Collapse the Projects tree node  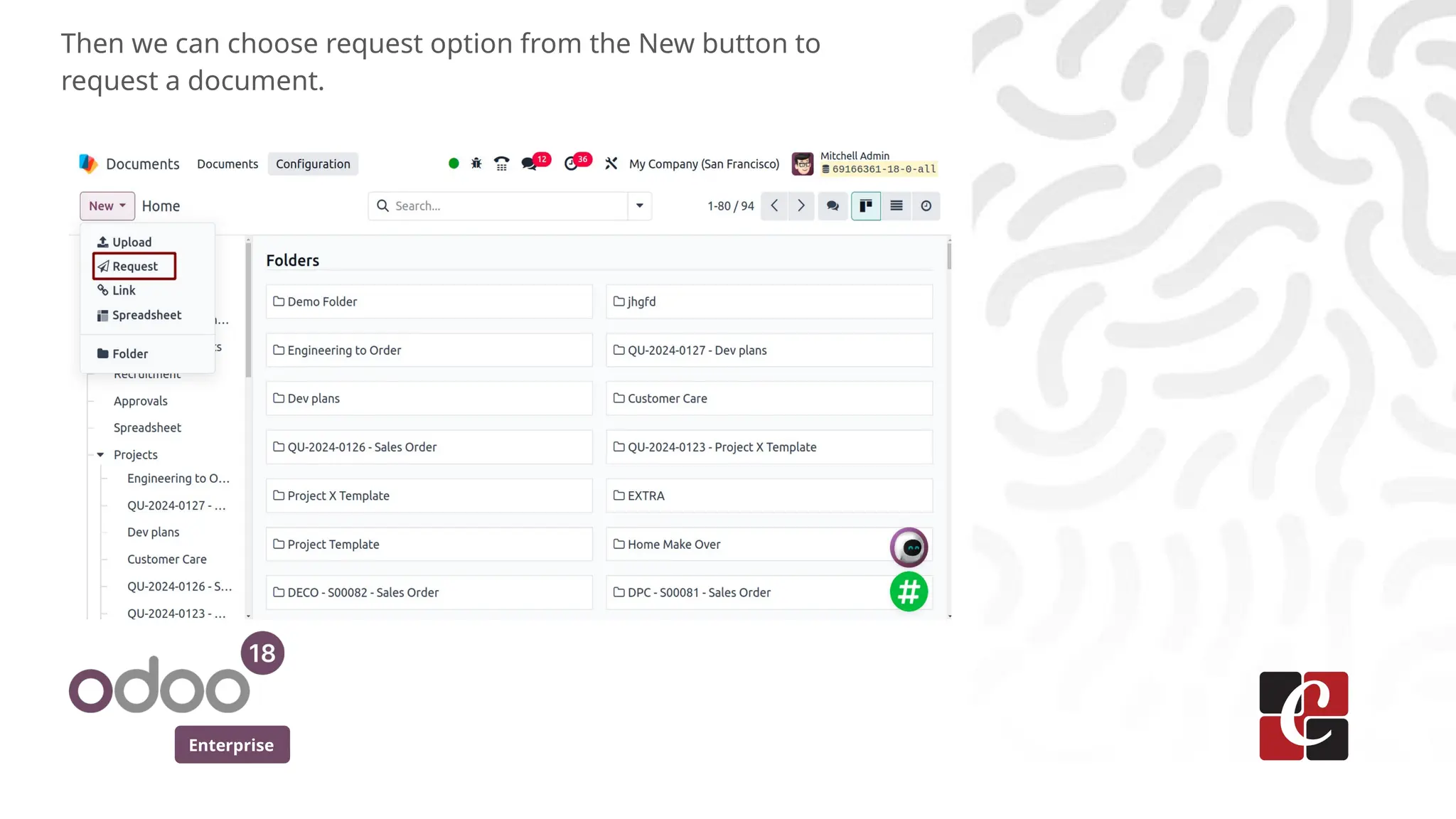[100, 455]
